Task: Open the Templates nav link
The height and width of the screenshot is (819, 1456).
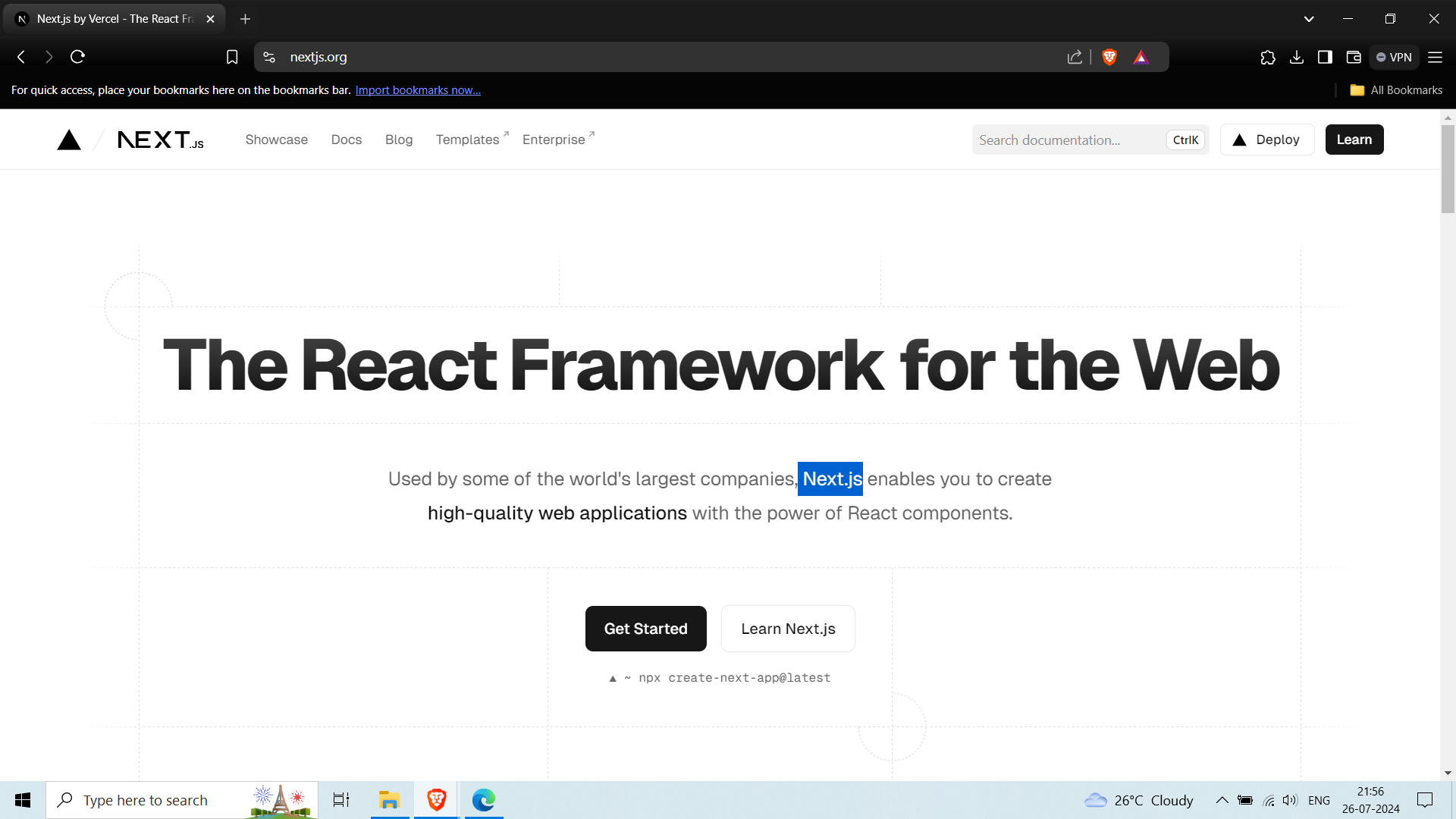Action: [472, 140]
